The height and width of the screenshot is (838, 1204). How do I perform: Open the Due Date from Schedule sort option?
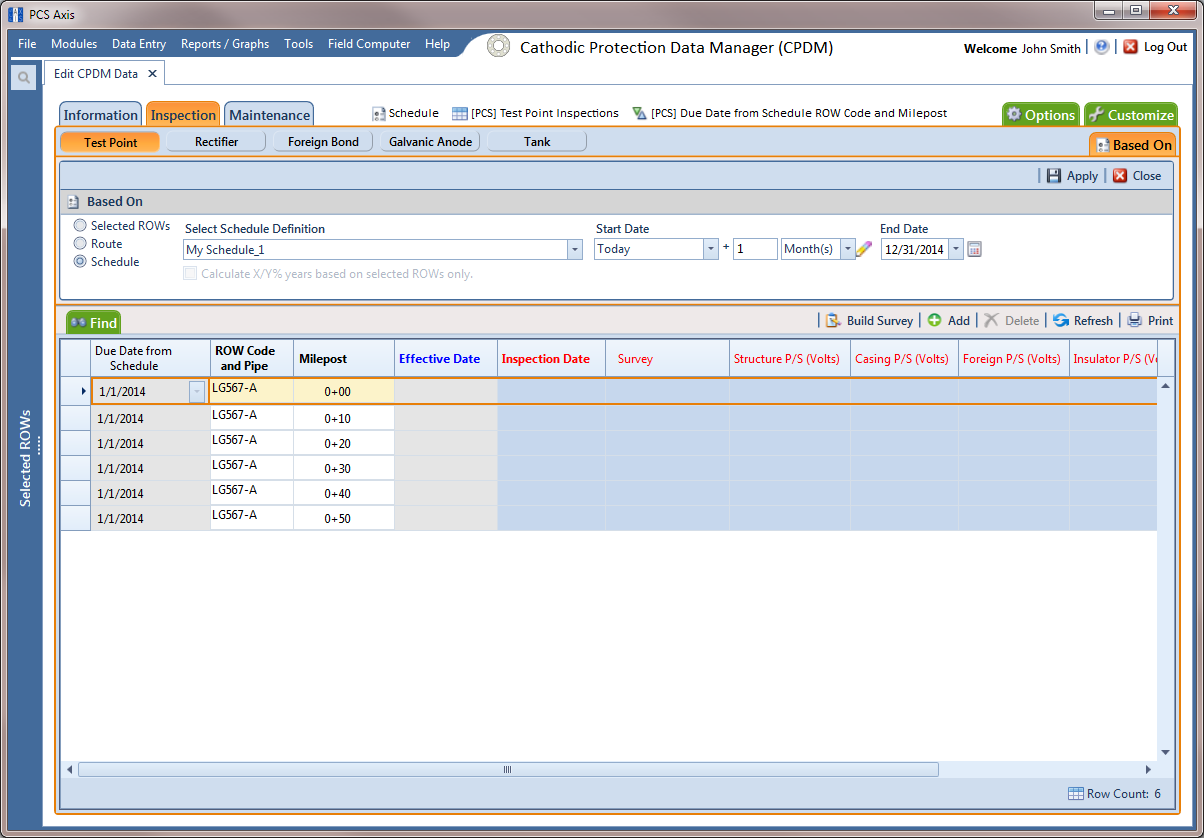[790, 114]
